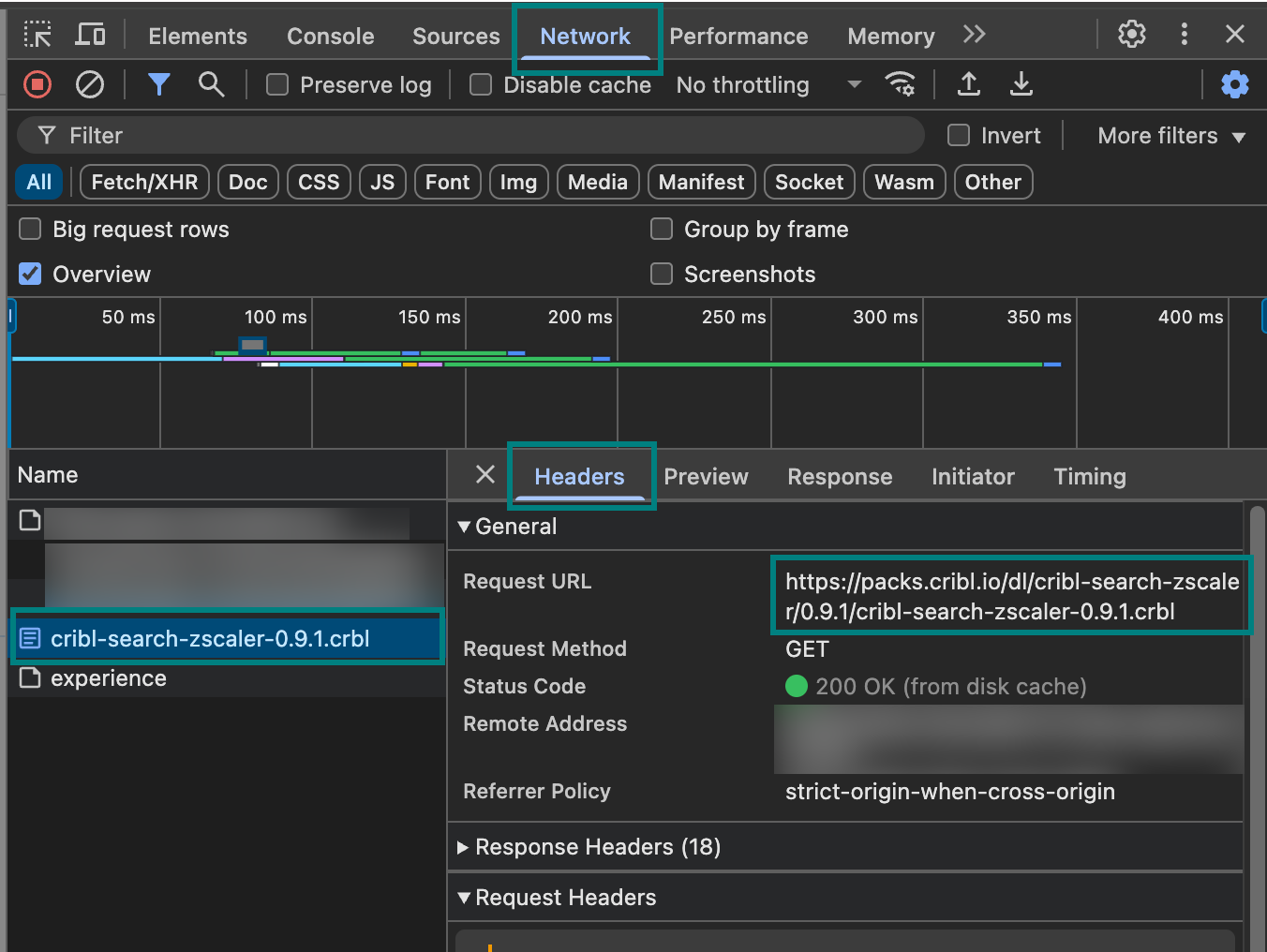
Task: Open network conditions settings icon
Action: coord(901,84)
